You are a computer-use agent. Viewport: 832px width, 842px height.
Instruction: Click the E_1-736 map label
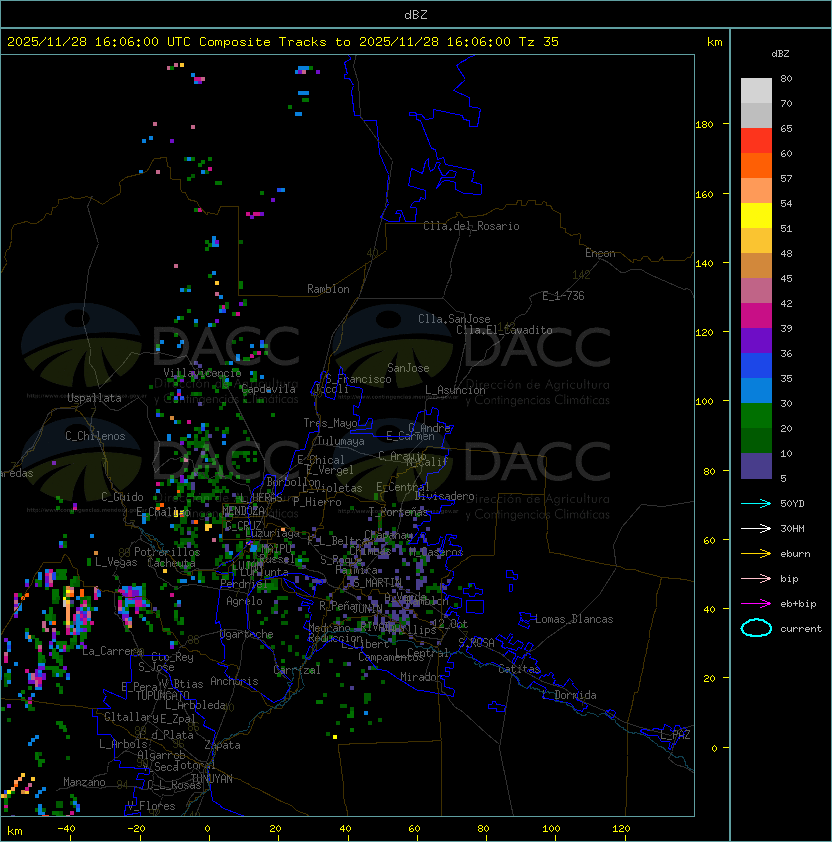563,296
